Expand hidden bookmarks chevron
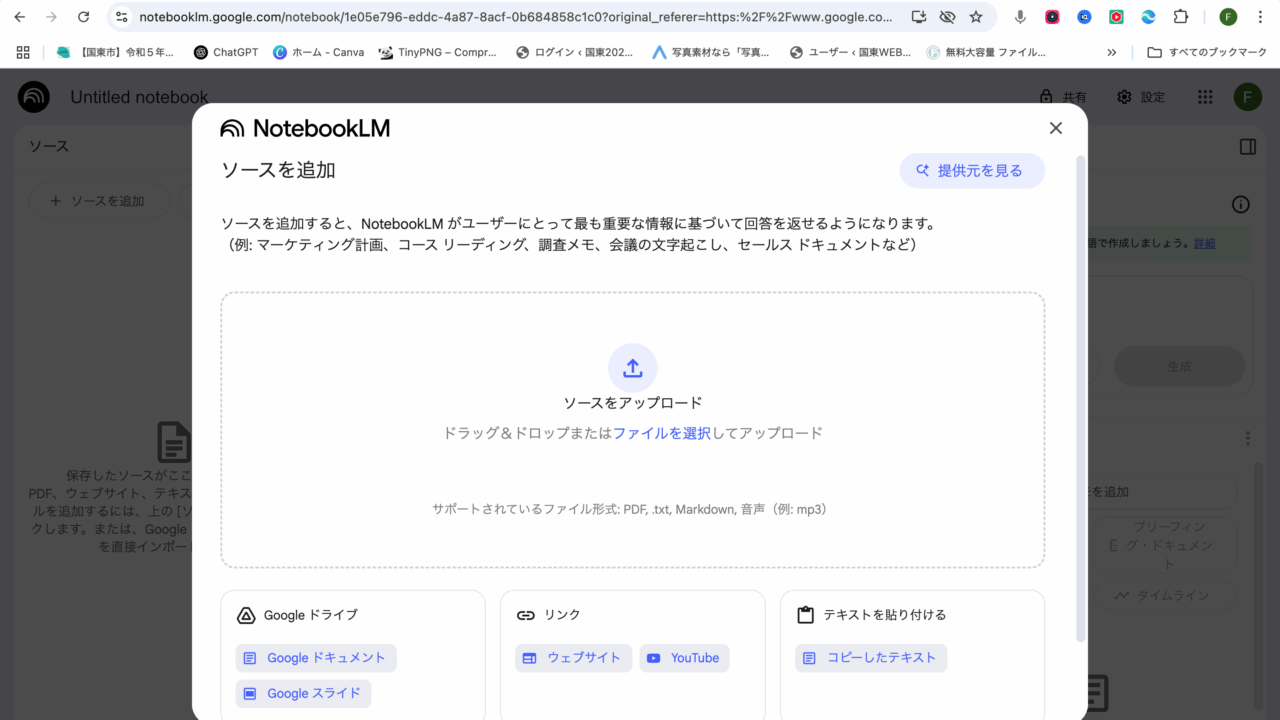The height and width of the screenshot is (720, 1280). click(1112, 52)
